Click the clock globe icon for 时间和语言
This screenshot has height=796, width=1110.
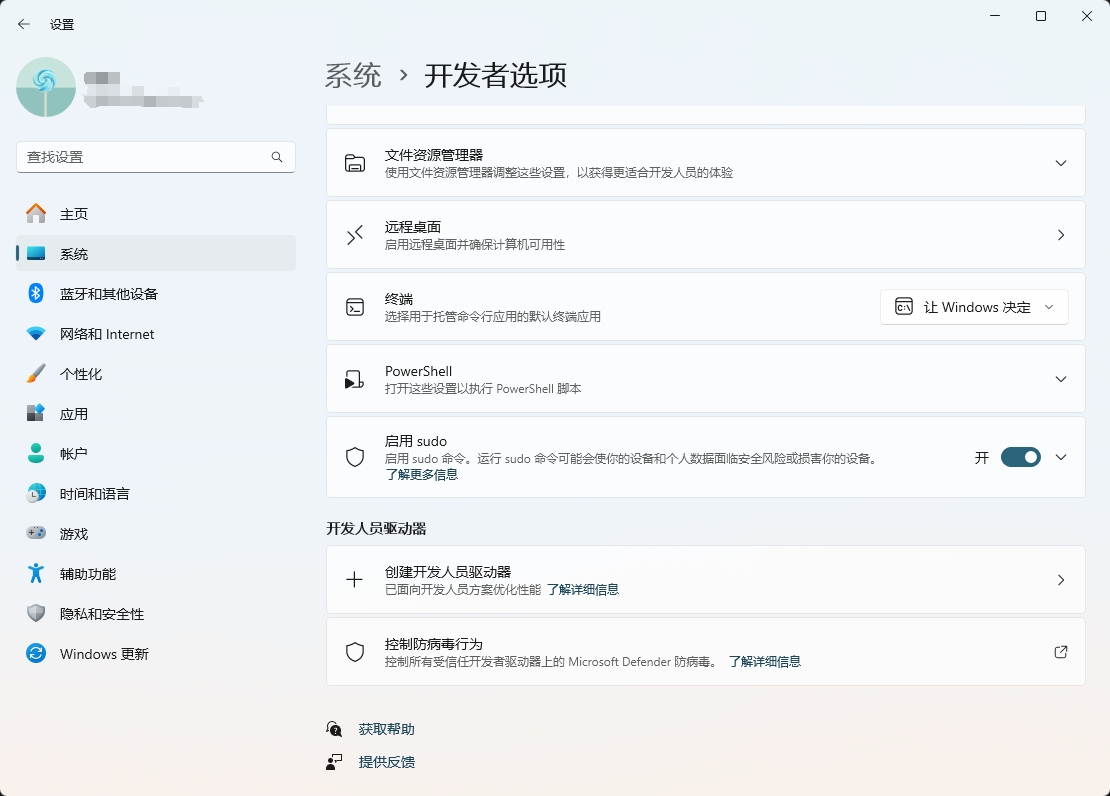(x=36, y=494)
